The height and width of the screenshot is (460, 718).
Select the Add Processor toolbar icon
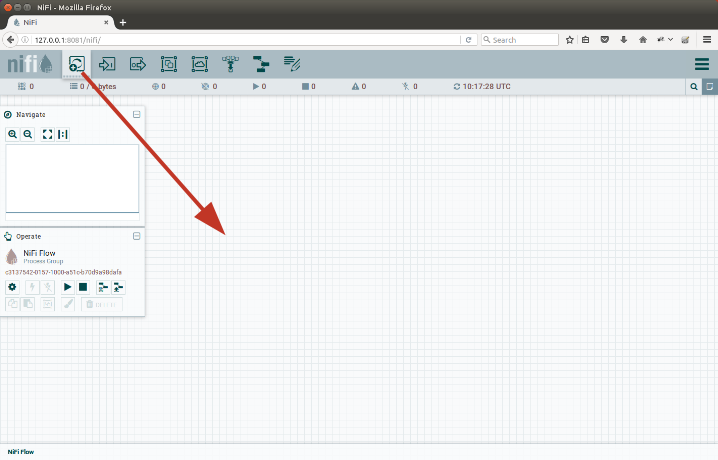(76, 64)
